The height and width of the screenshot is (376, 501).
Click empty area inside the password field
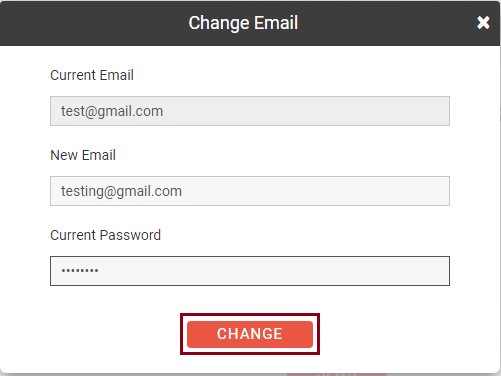(x=273, y=271)
